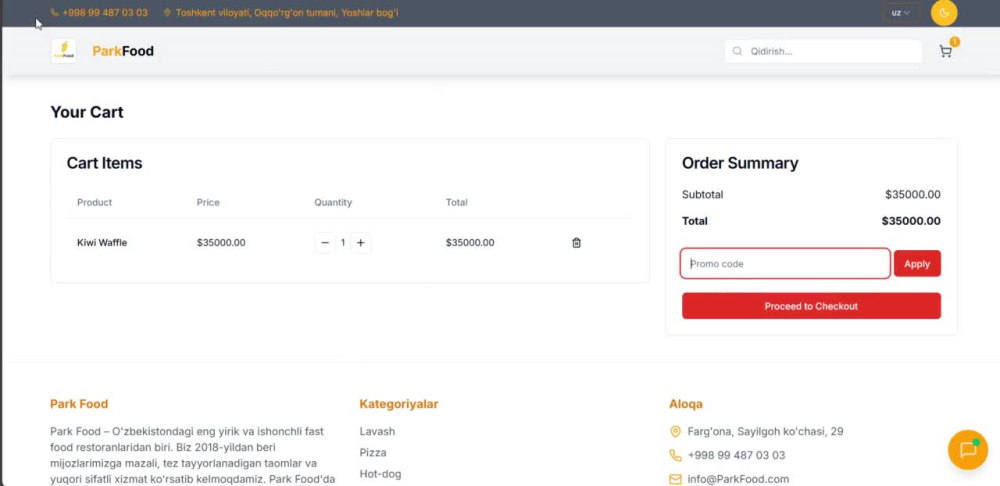Screen dimensions: 1000x486
Task: Open the Pizza category link
Action: pos(373,452)
